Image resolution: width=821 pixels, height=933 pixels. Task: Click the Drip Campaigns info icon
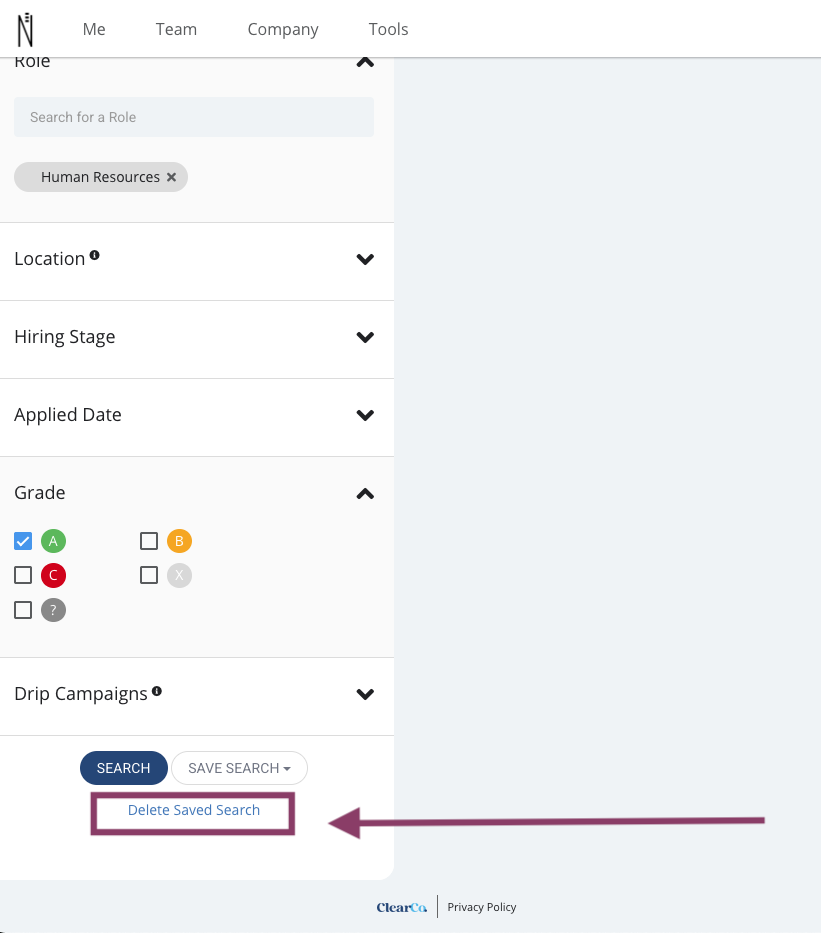156,691
